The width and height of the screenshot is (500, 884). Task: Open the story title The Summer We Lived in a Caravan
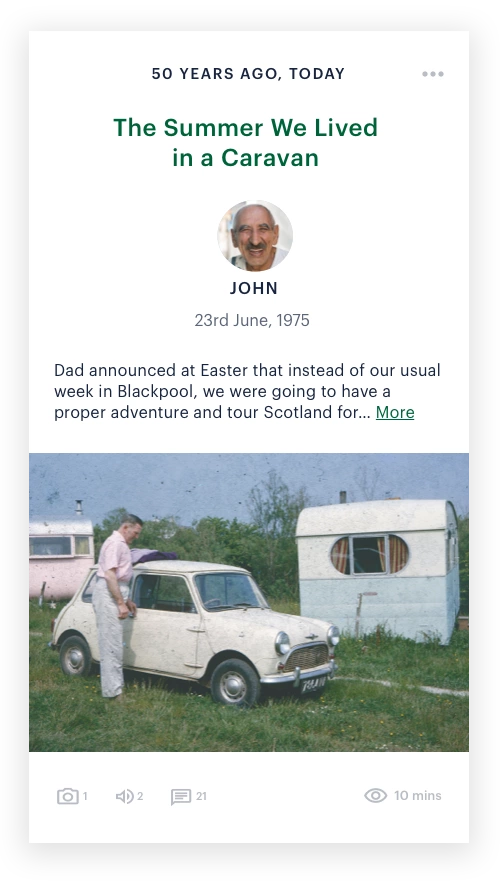tap(245, 143)
